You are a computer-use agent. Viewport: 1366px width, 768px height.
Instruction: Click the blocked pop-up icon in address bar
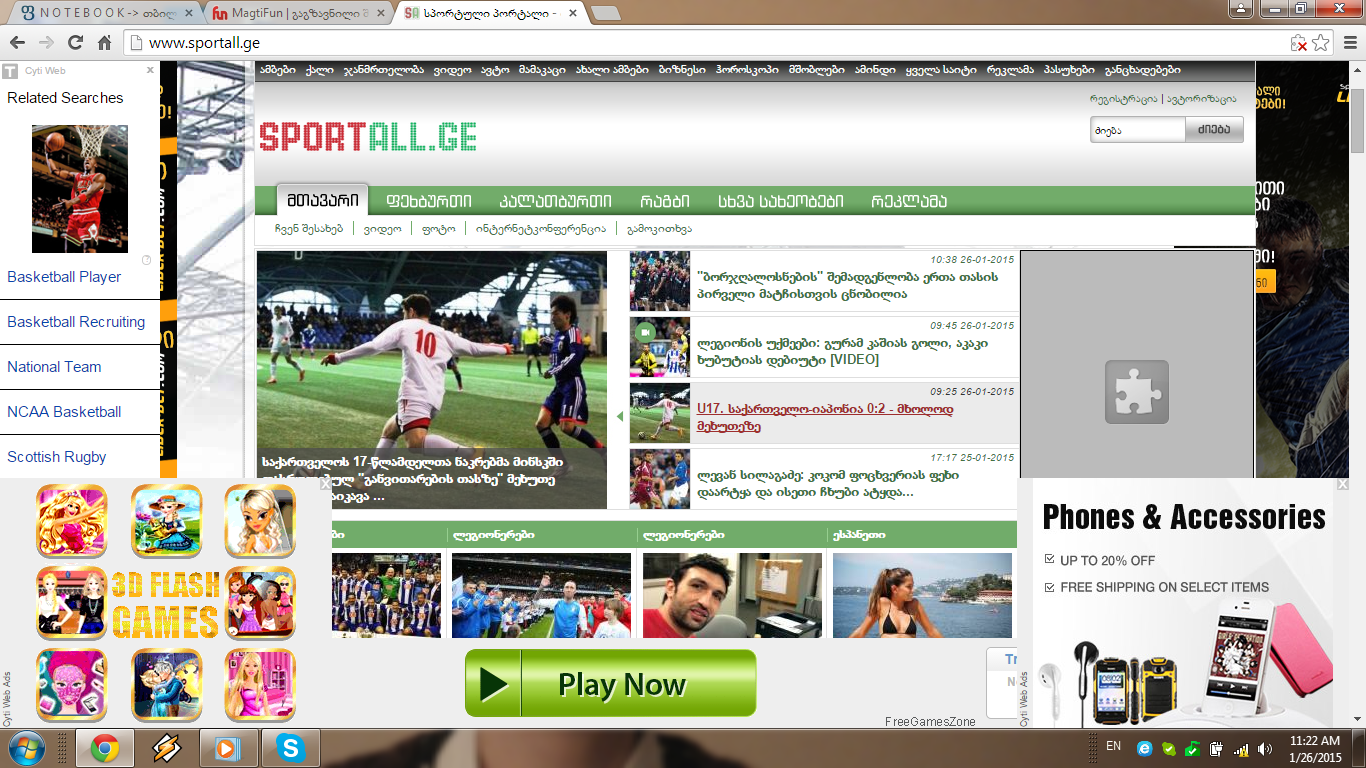pyautogui.click(x=1299, y=43)
